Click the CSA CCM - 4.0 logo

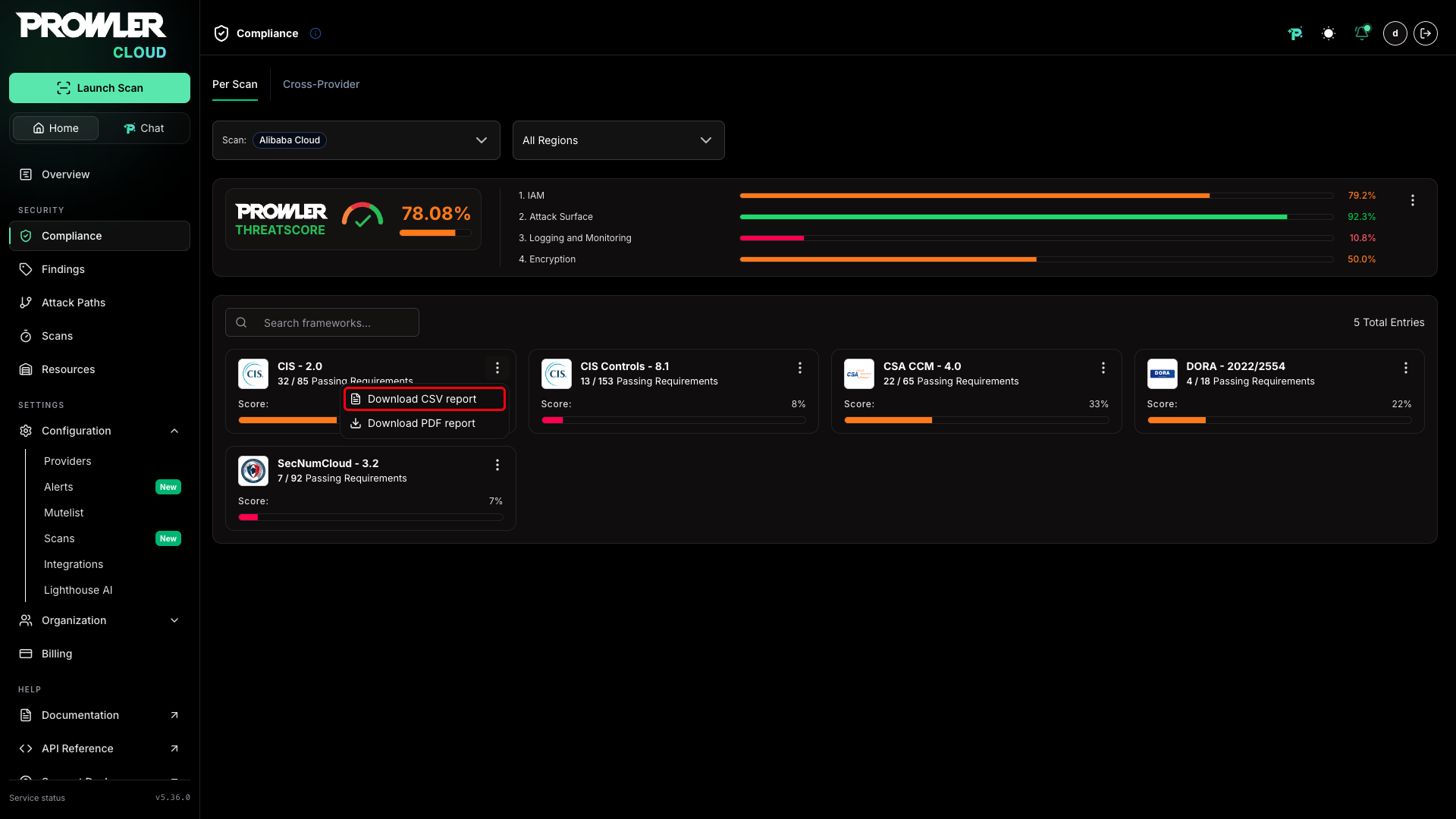[x=859, y=374]
